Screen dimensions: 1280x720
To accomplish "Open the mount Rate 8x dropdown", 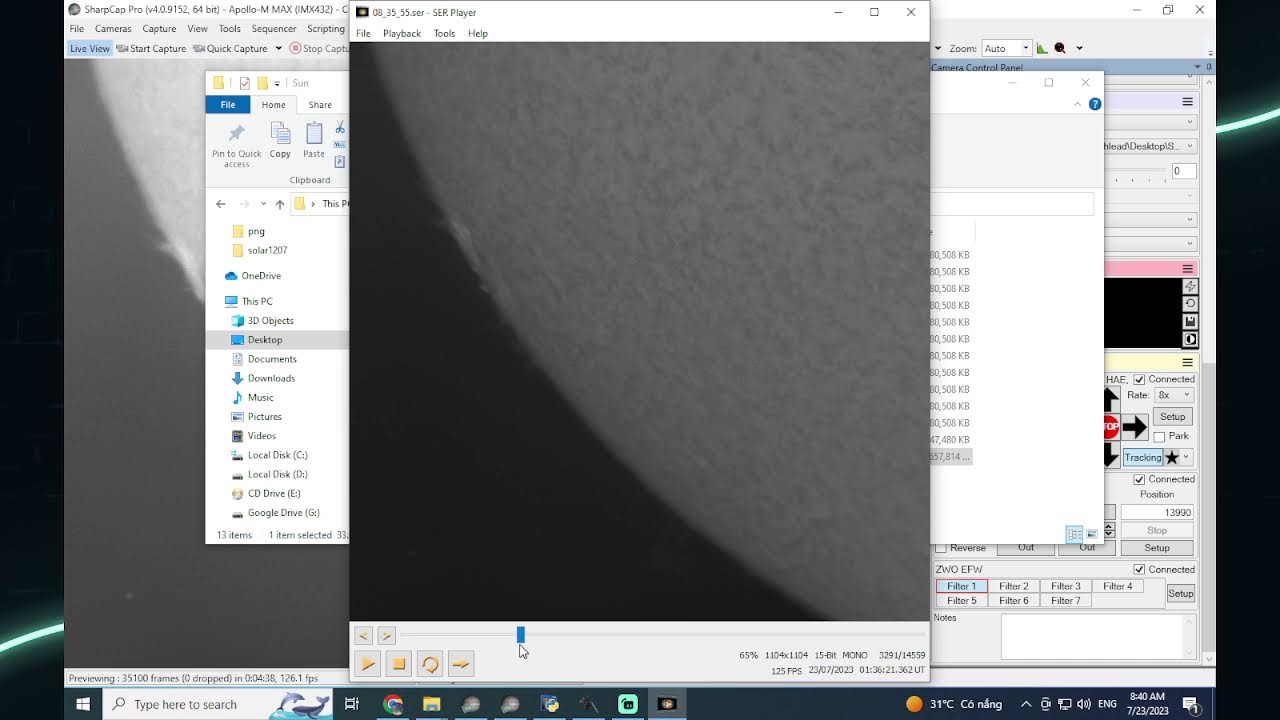I will 1173,395.
